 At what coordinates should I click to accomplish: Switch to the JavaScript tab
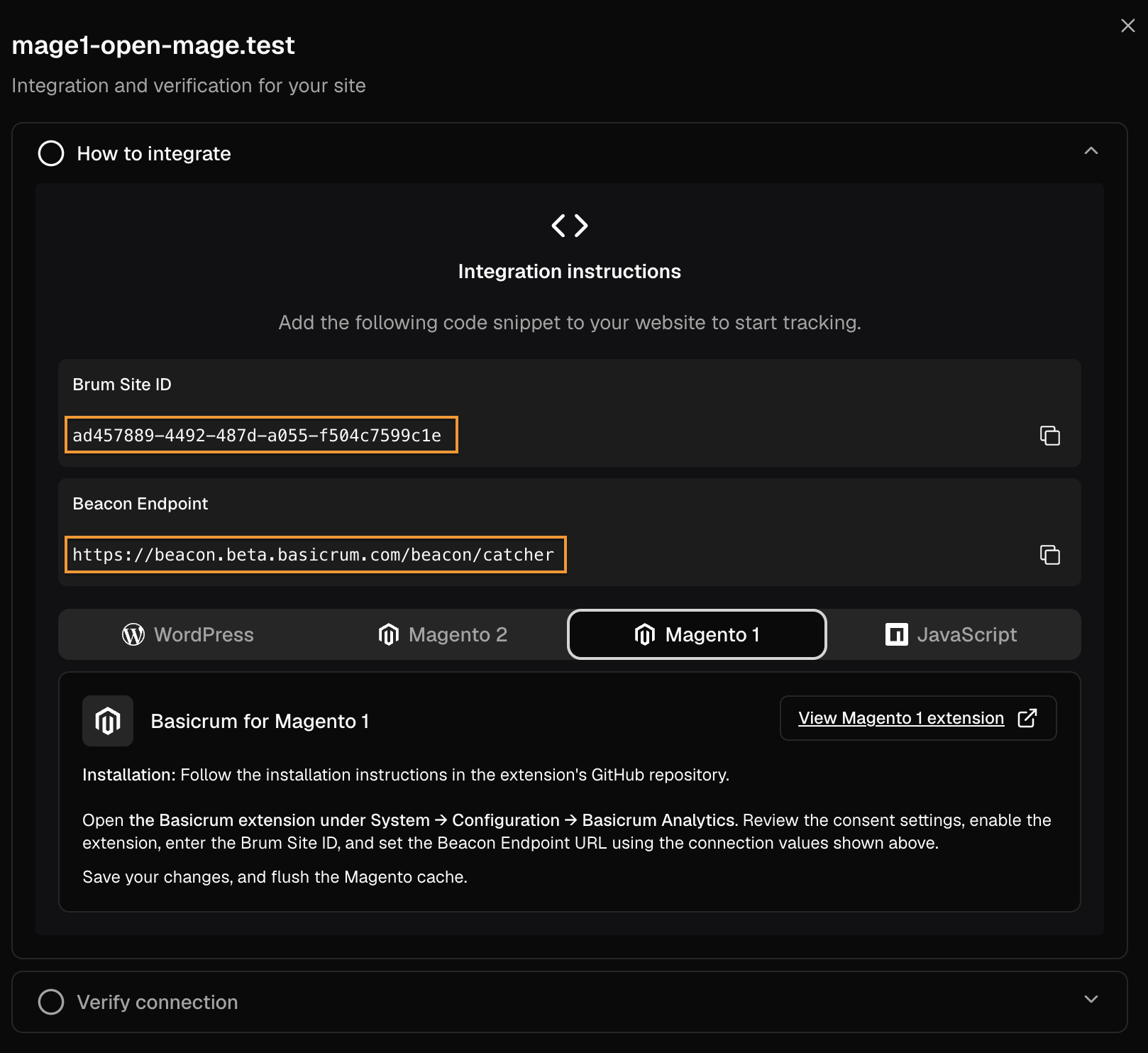click(951, 634)
